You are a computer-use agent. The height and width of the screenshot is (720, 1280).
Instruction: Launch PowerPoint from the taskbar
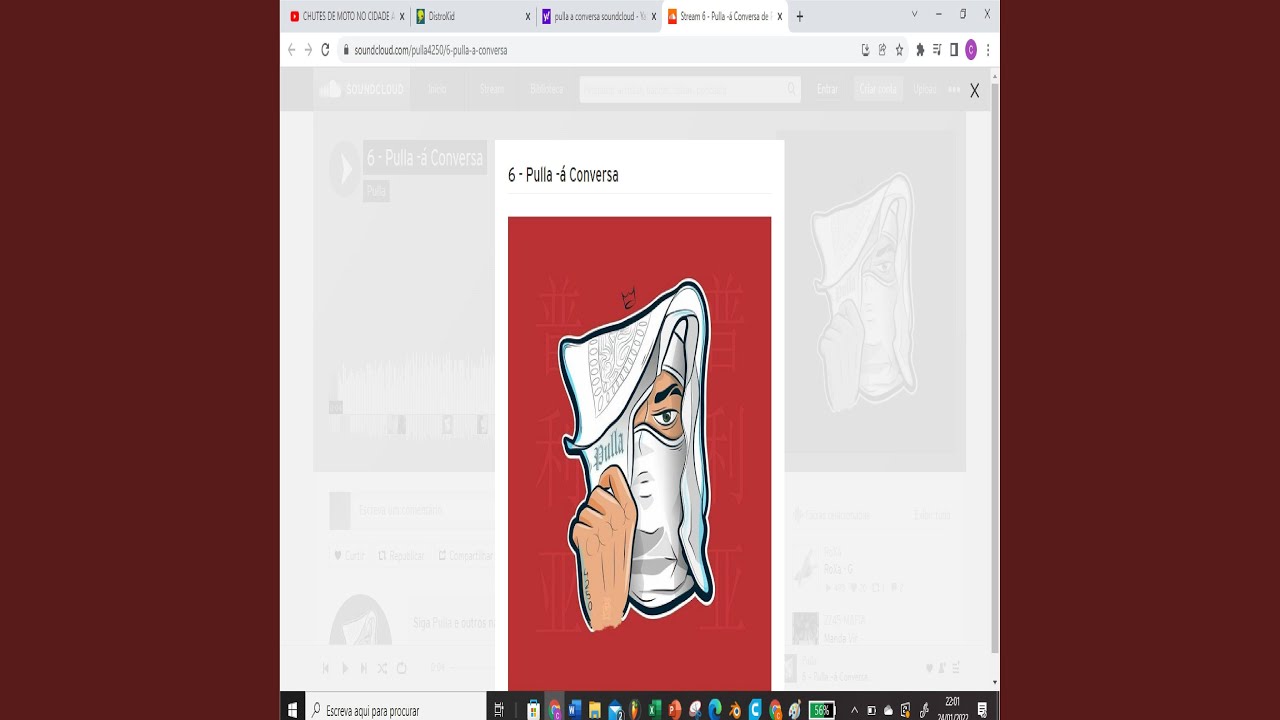tap(675, 710)
